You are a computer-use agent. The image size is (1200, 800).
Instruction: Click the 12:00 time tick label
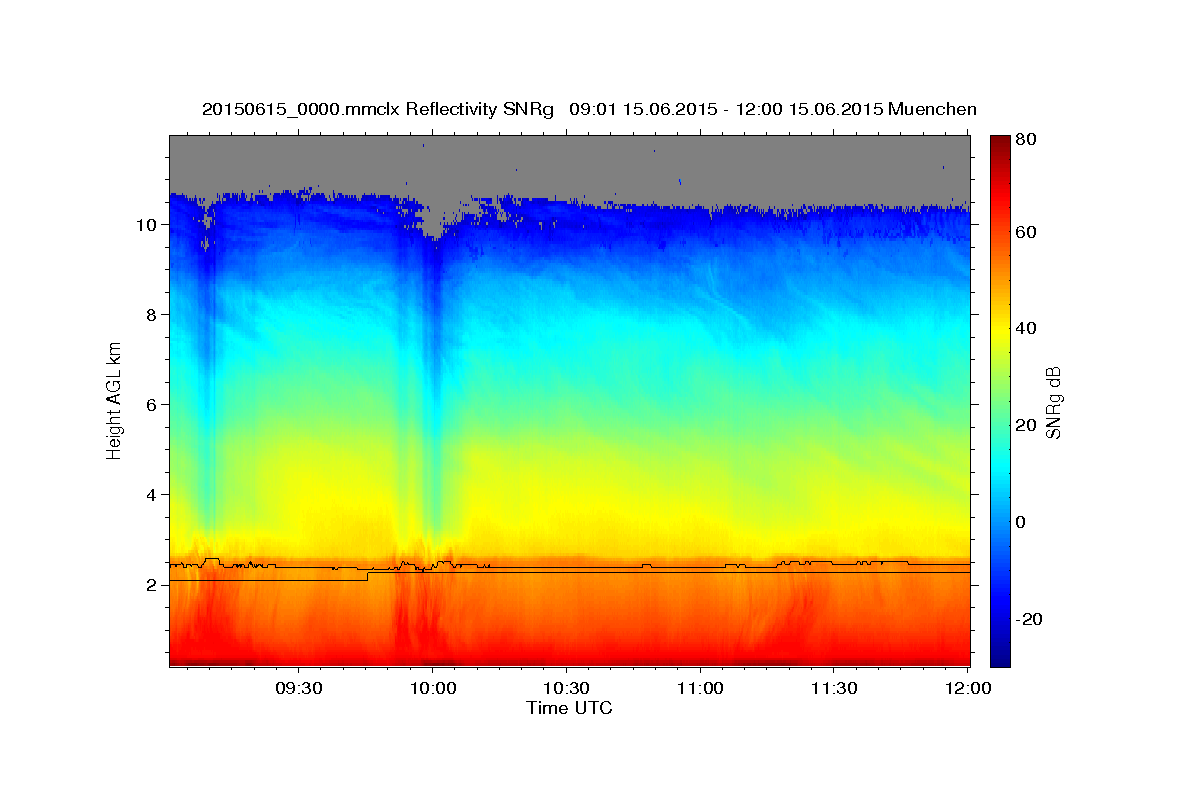[968, 688]
